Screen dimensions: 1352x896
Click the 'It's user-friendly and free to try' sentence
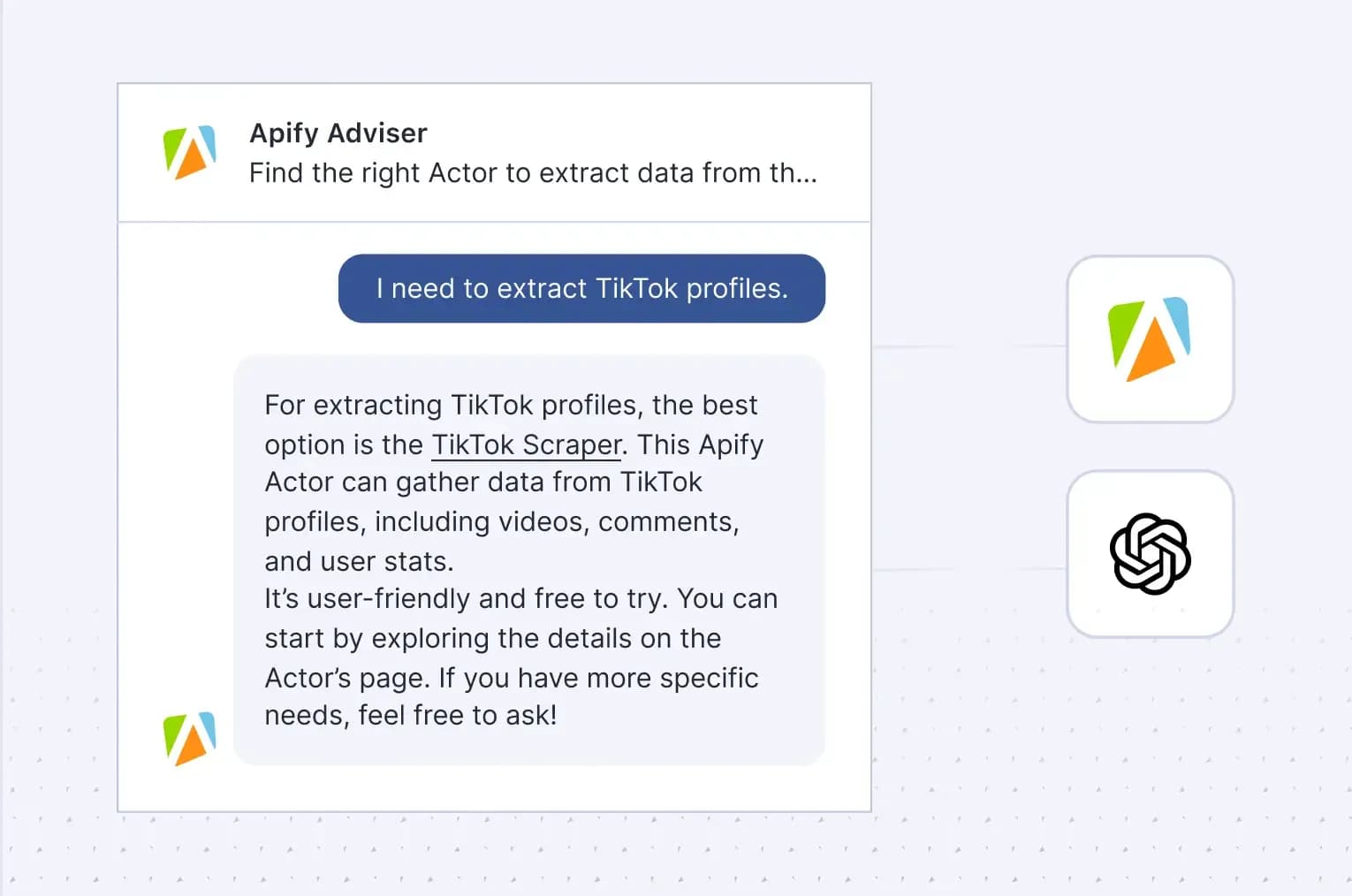pos(467,599)
